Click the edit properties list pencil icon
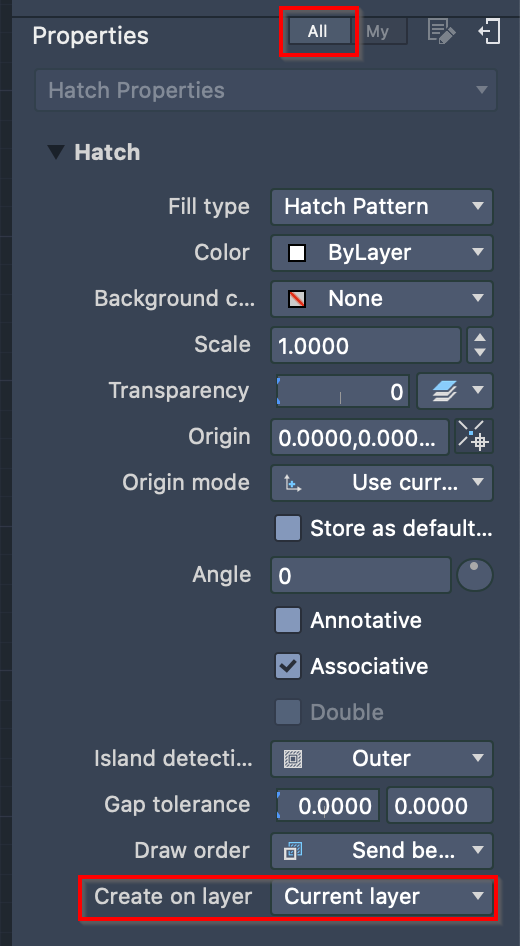Image resolution: width=520 pixels, height=946 pixels. (x=442, y=31)
